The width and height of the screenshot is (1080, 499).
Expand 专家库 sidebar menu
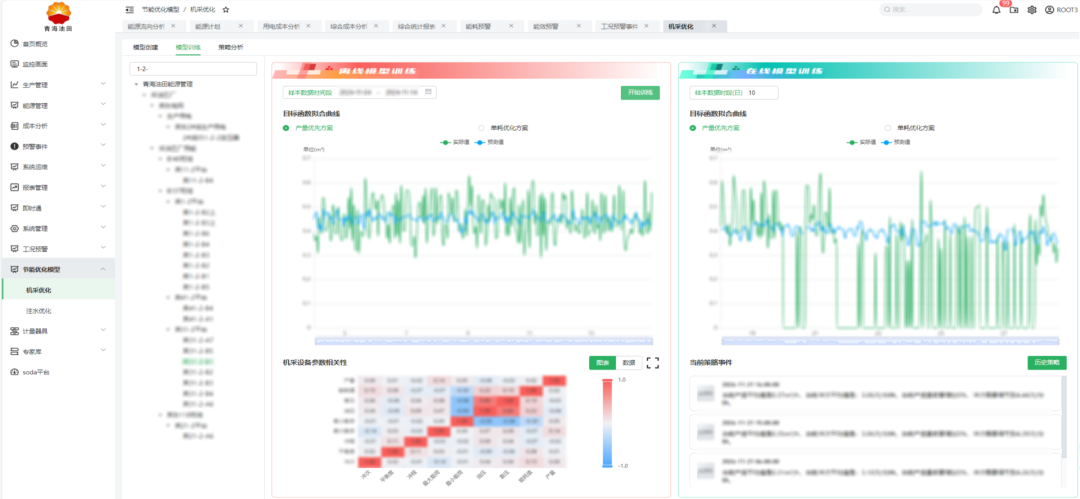click(103, 352)
